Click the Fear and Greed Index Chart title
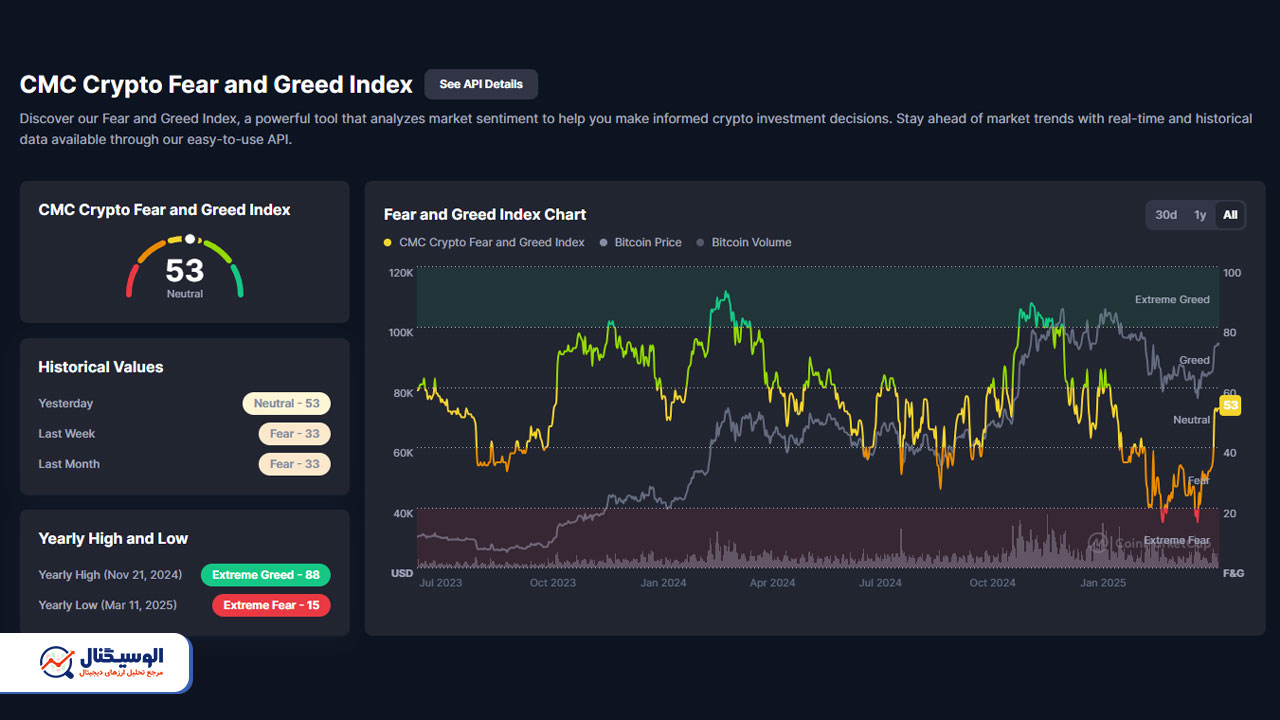 tap(485, 214)
